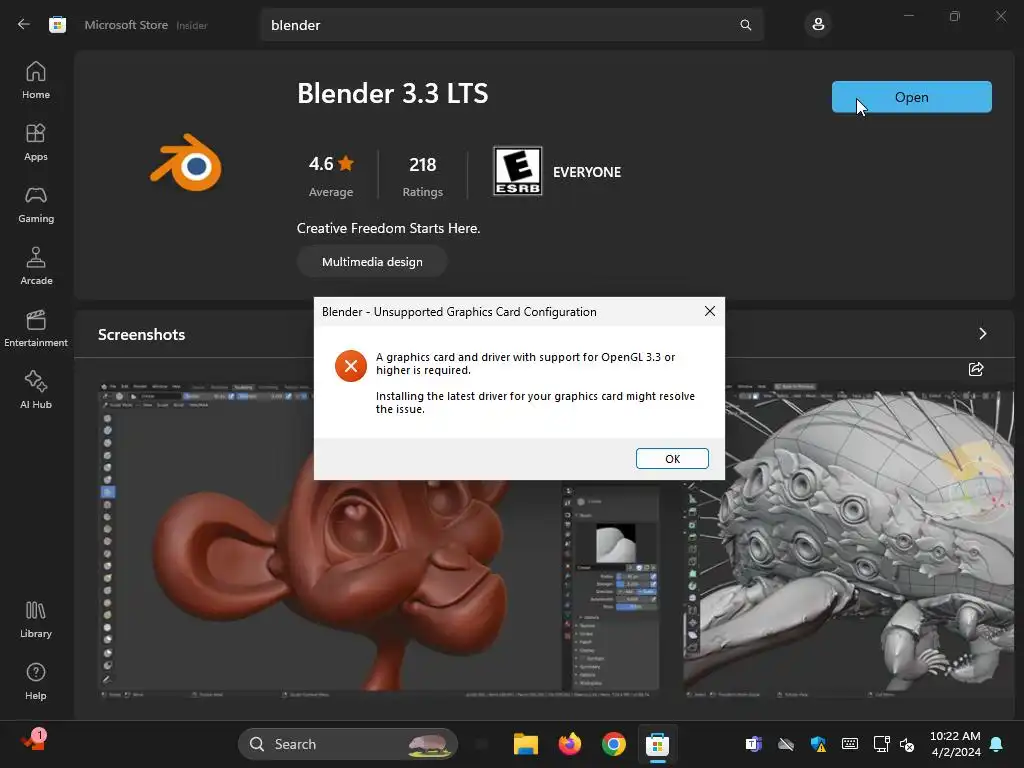Click the Microsoft Store taskbar icon
Viewport: 1024px width, 768px height.
(x=657, y=744)
